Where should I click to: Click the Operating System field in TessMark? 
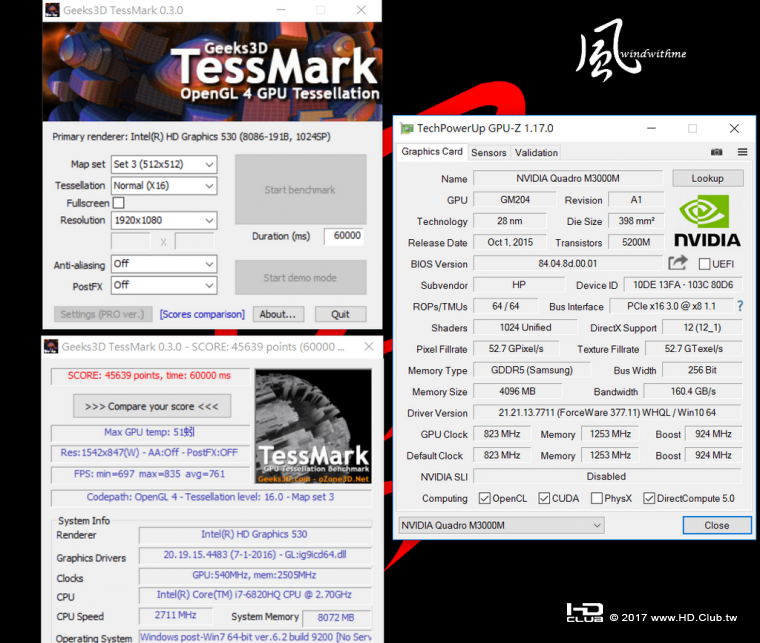point(255,637)
